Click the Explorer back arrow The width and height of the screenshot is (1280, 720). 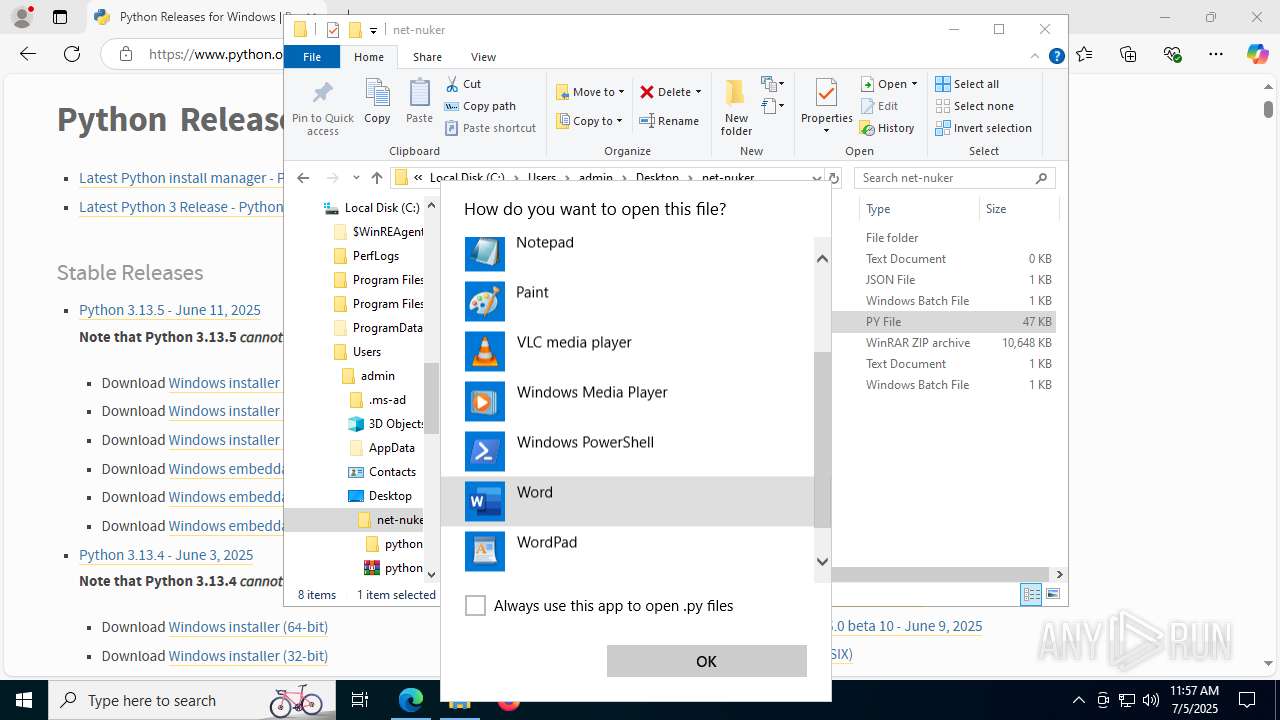(303, 178)
